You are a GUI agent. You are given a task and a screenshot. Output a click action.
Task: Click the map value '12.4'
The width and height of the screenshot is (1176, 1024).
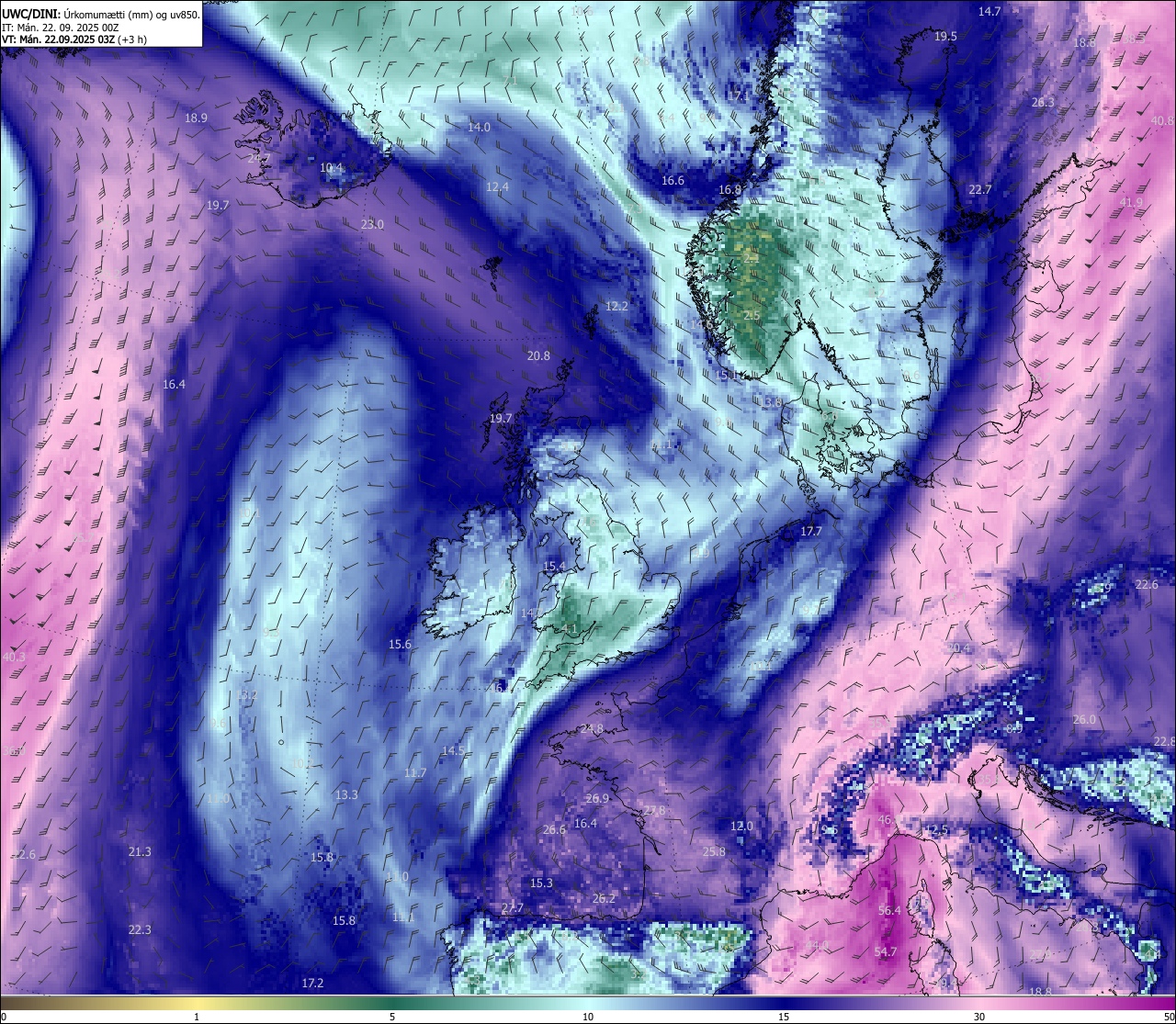pos(497,186)
